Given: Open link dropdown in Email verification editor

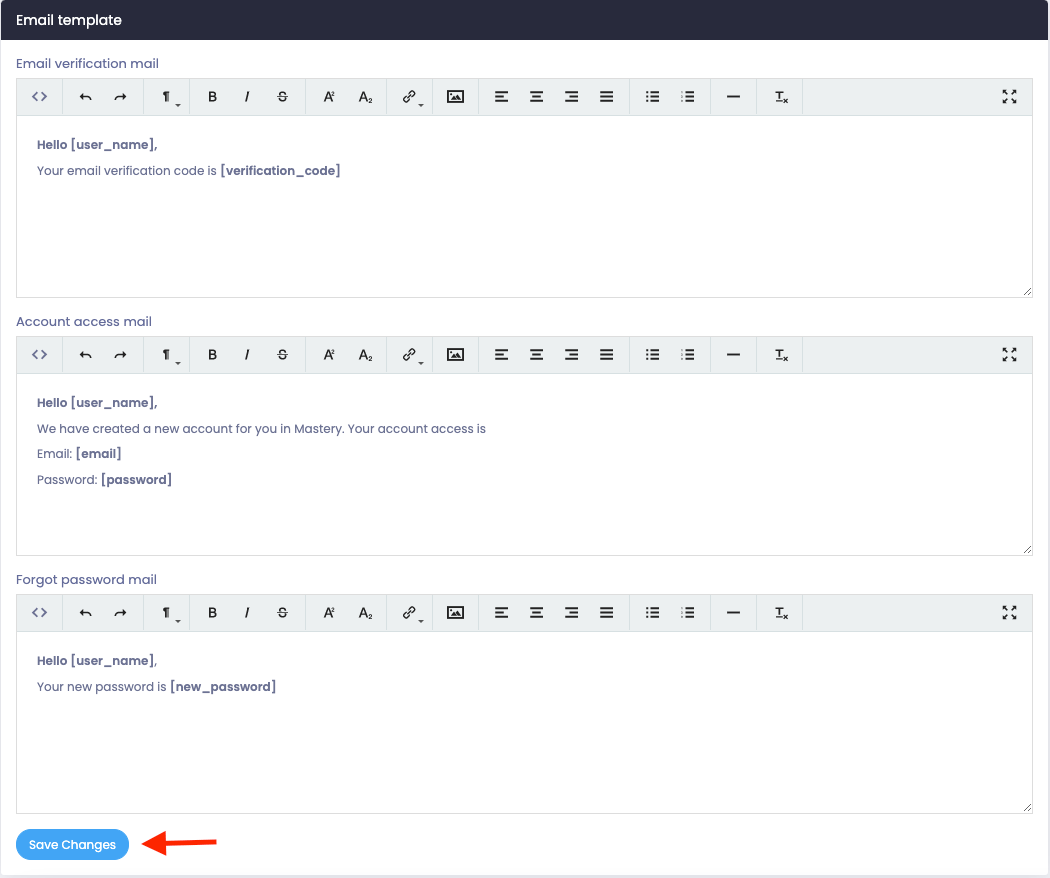Looking at the screenshot, I should point(410,97).
